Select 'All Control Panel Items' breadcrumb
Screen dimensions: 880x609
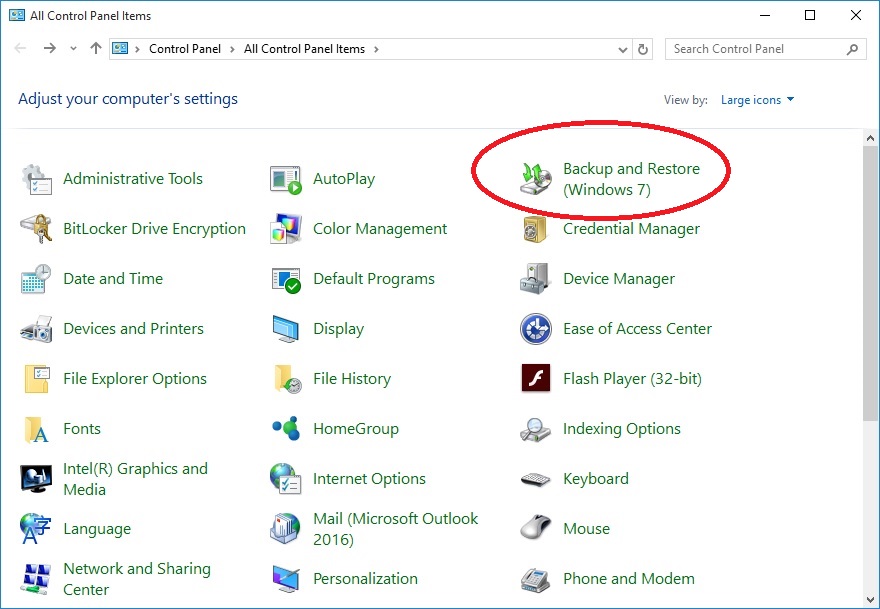(x=304, y=49)
